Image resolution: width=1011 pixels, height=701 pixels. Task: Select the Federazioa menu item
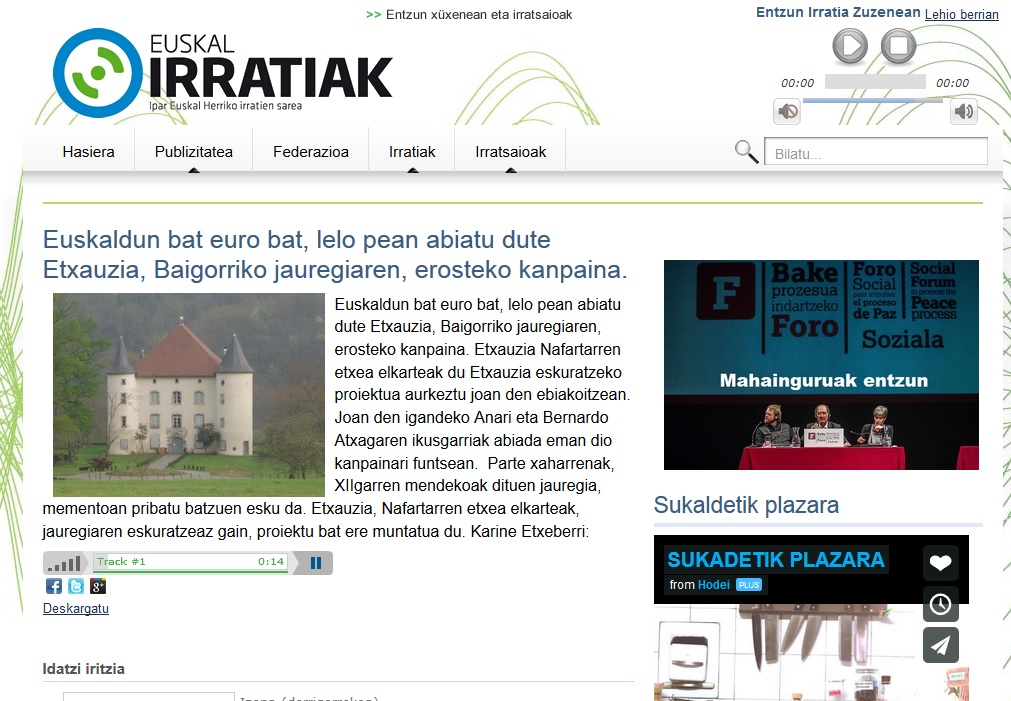pyautogui.click(x=311, y=152)
